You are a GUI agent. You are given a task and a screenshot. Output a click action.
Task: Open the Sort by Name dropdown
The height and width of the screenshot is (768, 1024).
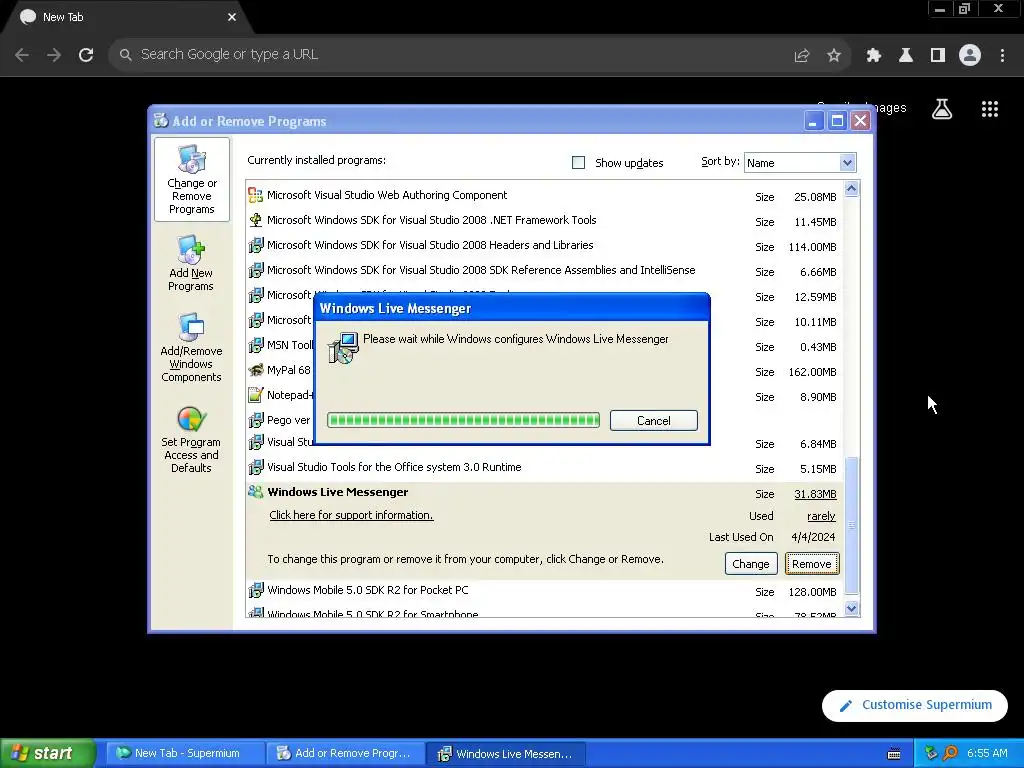pyautogui.click(x=799, y=163)
